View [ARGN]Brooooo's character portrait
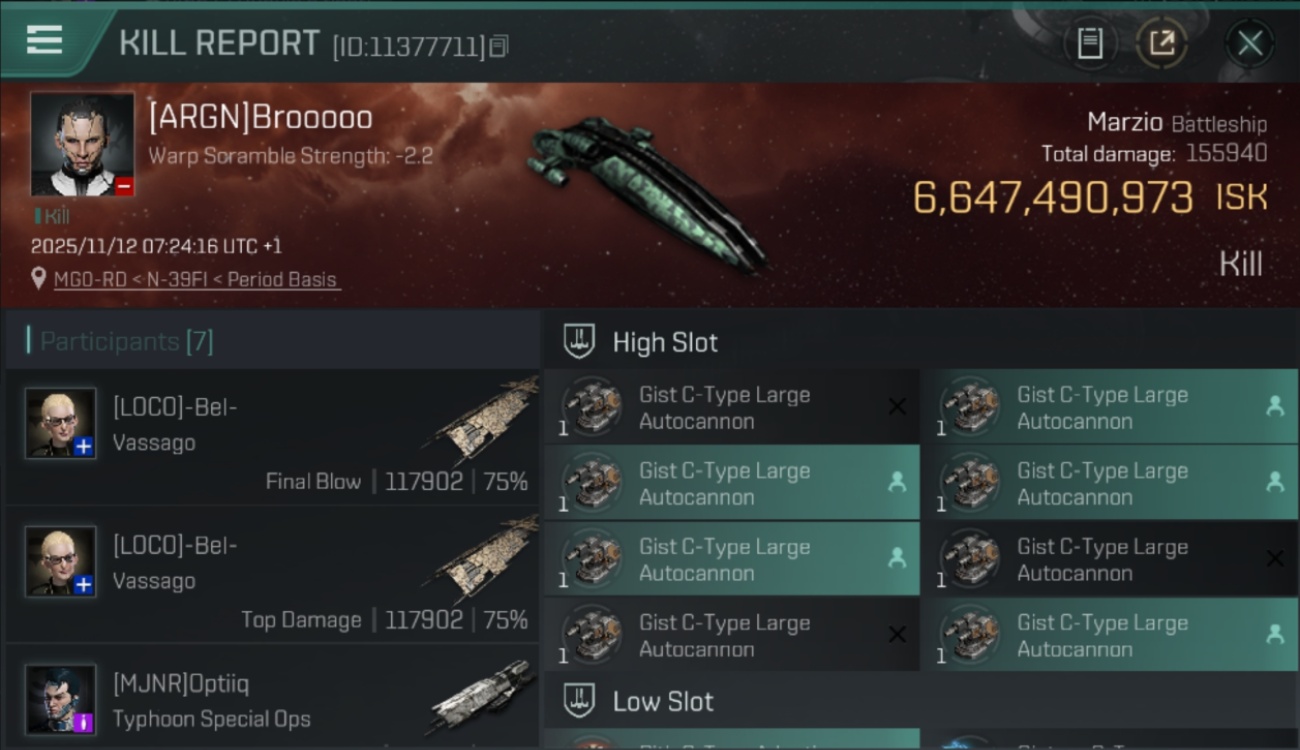Image resolution: width=1300 pixels, height=750 pixels. [x=82, y=144]
